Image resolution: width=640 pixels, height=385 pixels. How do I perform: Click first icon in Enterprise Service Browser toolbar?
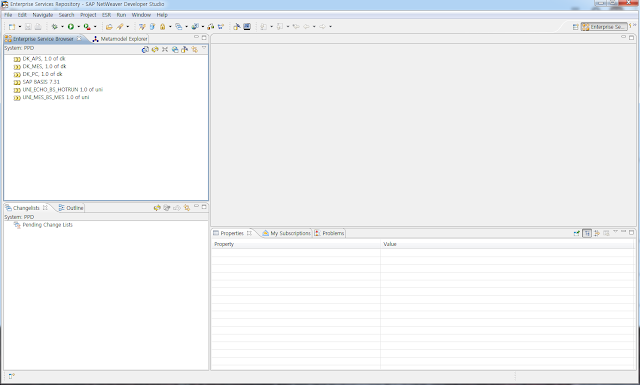(145, 49)
